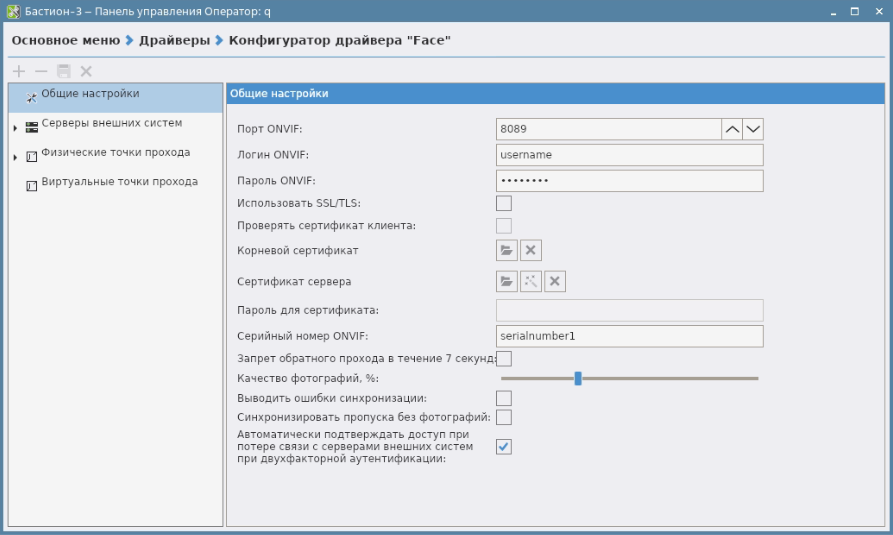Browse for the server certificate file

click(507, 282)
